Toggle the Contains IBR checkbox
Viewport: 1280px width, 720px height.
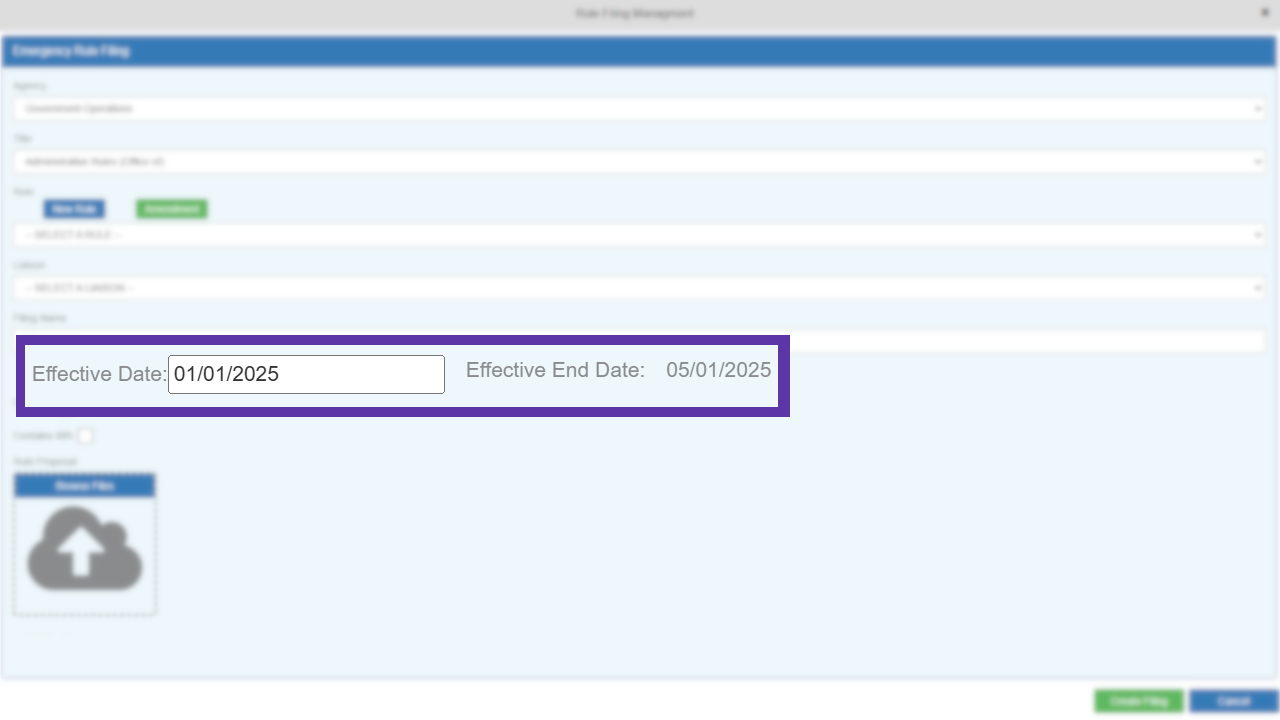86,436
